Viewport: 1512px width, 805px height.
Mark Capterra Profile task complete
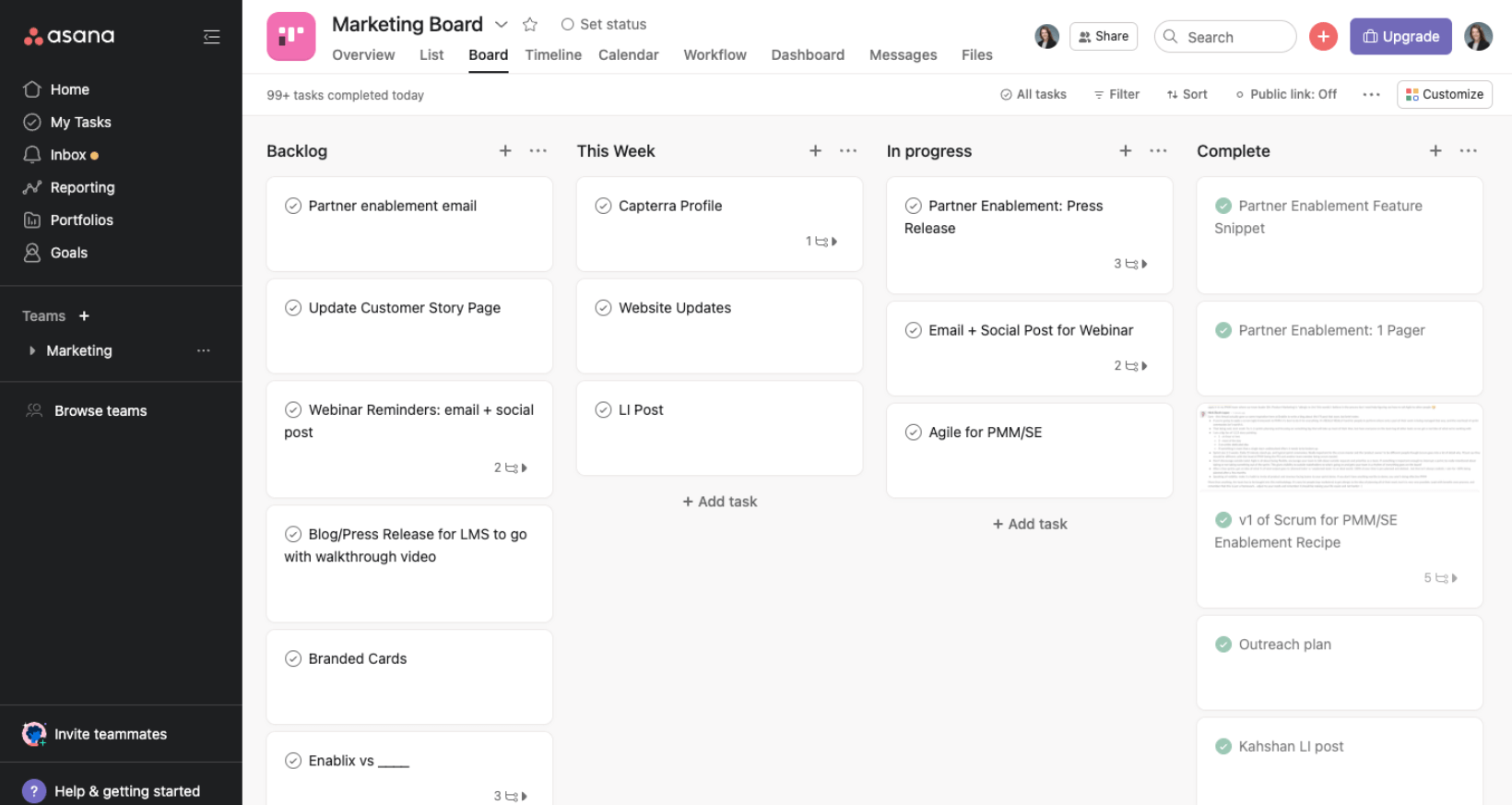(603, 206)
